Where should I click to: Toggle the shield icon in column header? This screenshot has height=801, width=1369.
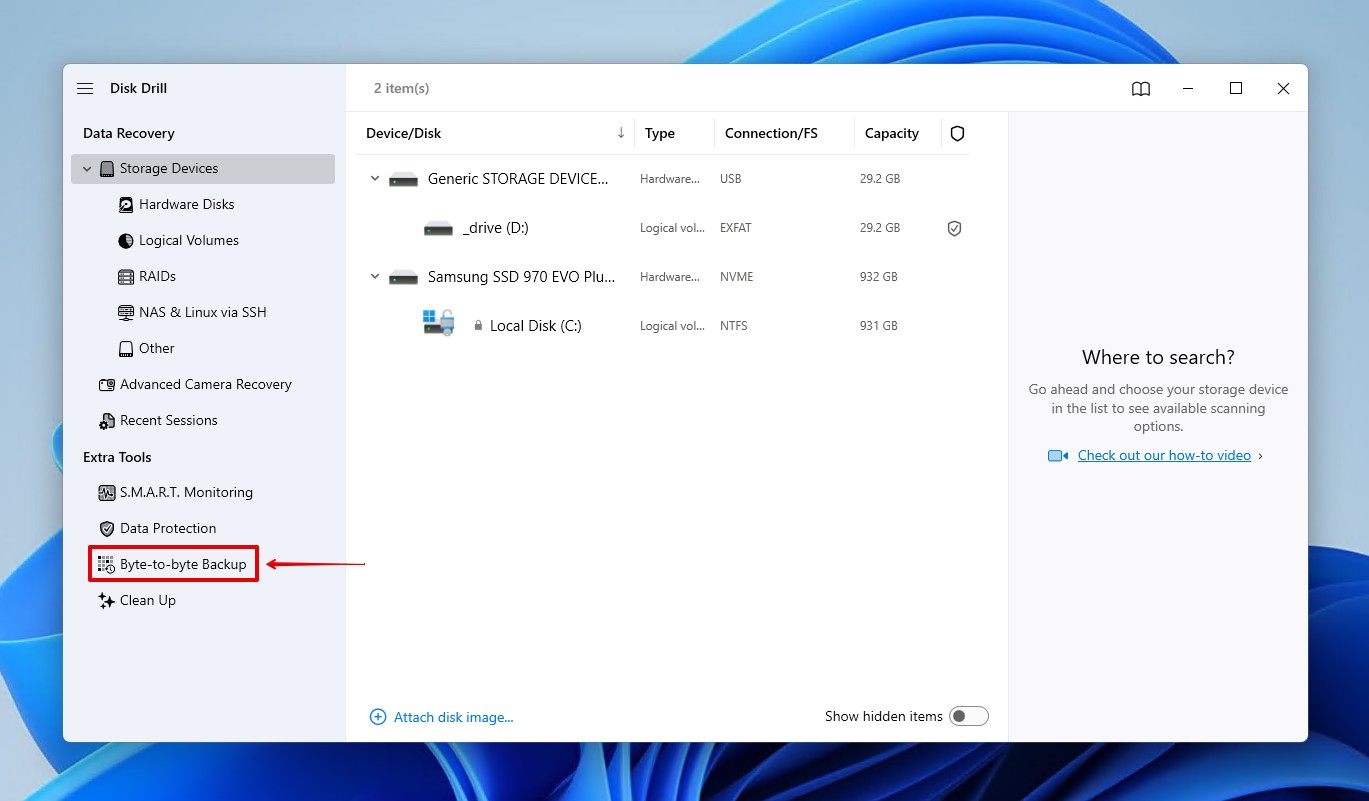point(957,133)
